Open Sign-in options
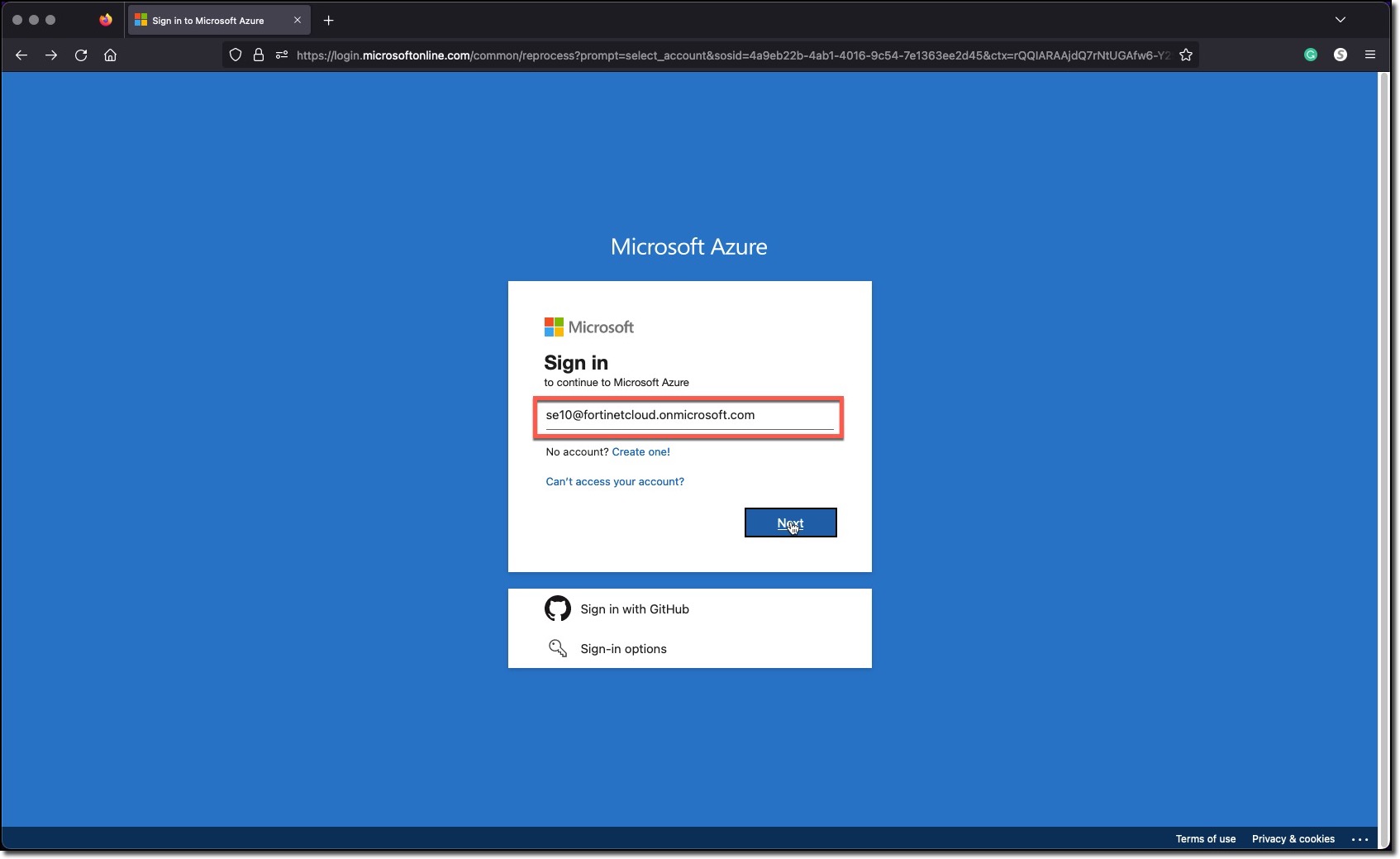 click(689, 649)
